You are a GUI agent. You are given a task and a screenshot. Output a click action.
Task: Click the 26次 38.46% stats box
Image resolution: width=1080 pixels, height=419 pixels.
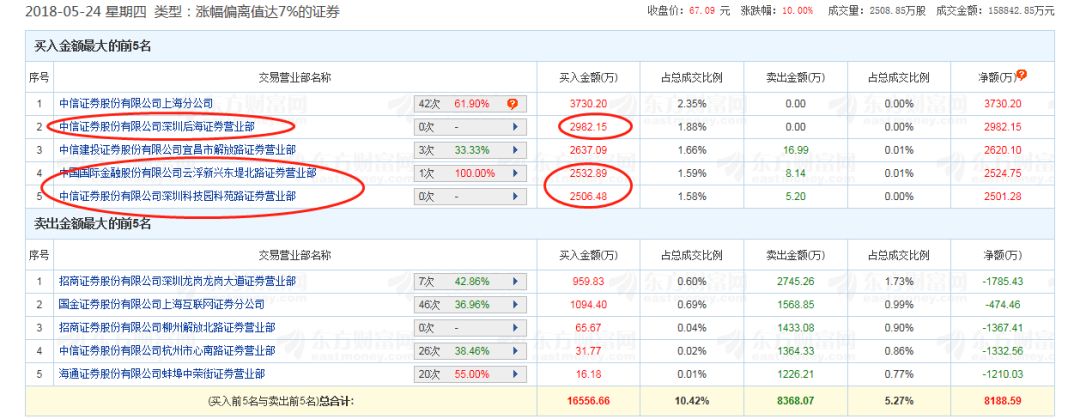[470, 351]
